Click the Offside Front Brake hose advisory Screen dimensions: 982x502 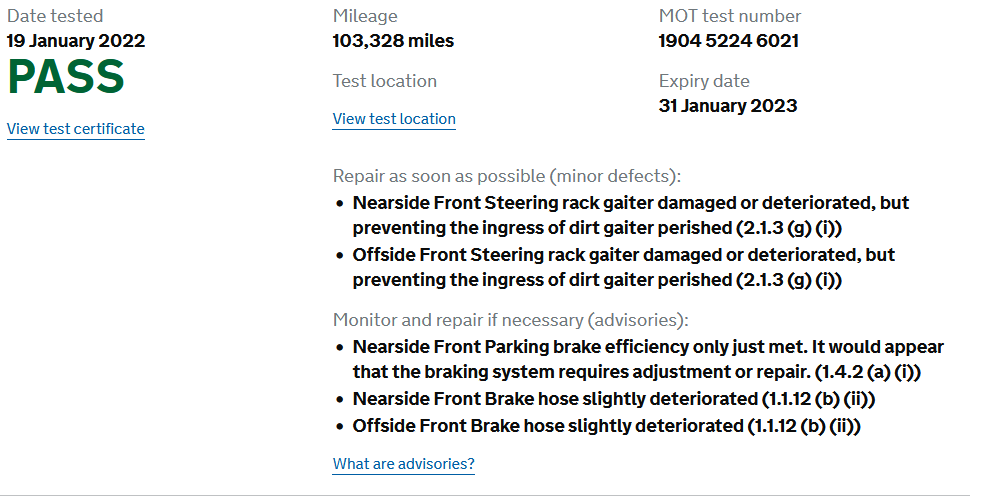point(607,426)
